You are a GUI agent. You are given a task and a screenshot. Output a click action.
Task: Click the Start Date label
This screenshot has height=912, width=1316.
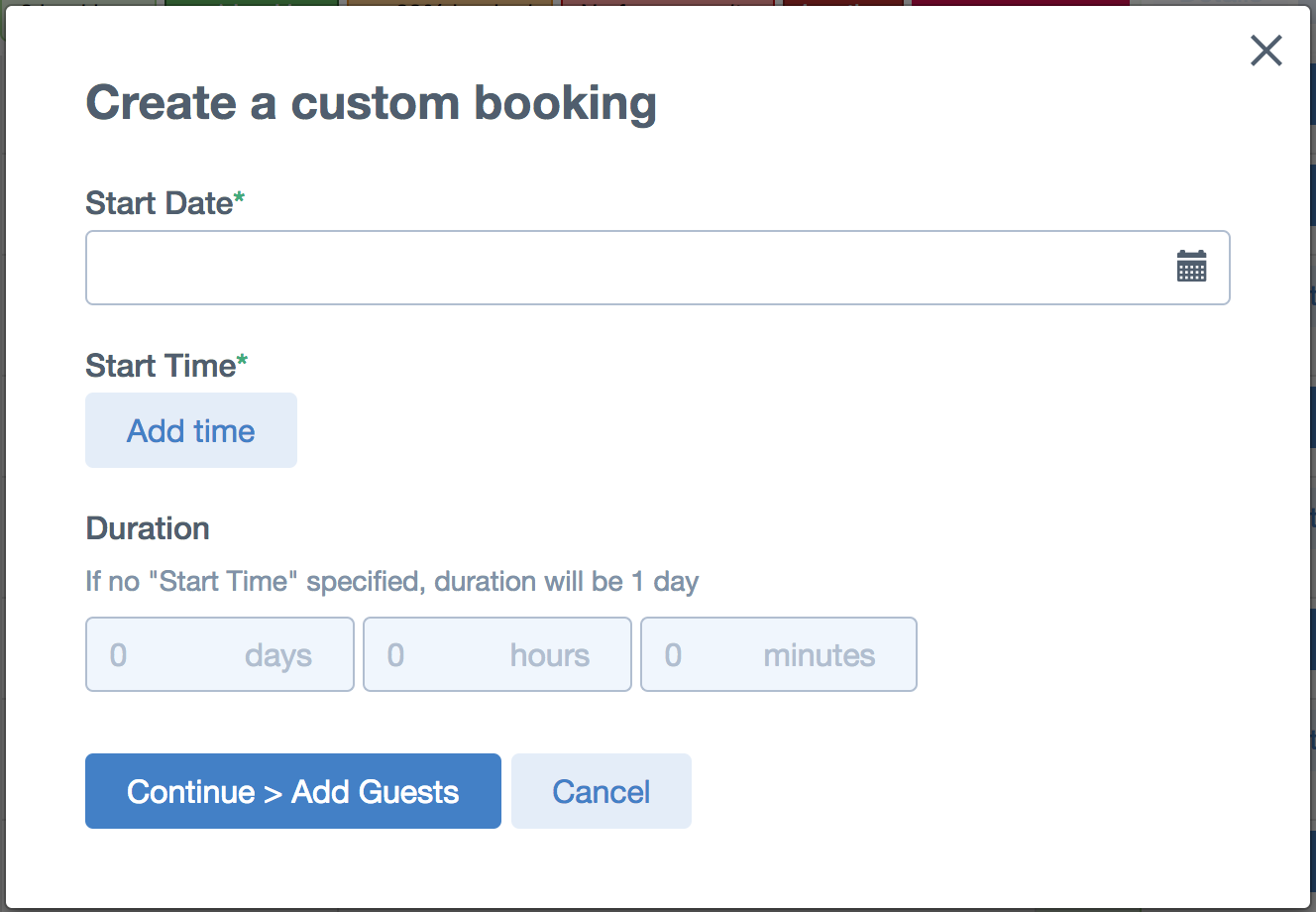coord(164,203)
